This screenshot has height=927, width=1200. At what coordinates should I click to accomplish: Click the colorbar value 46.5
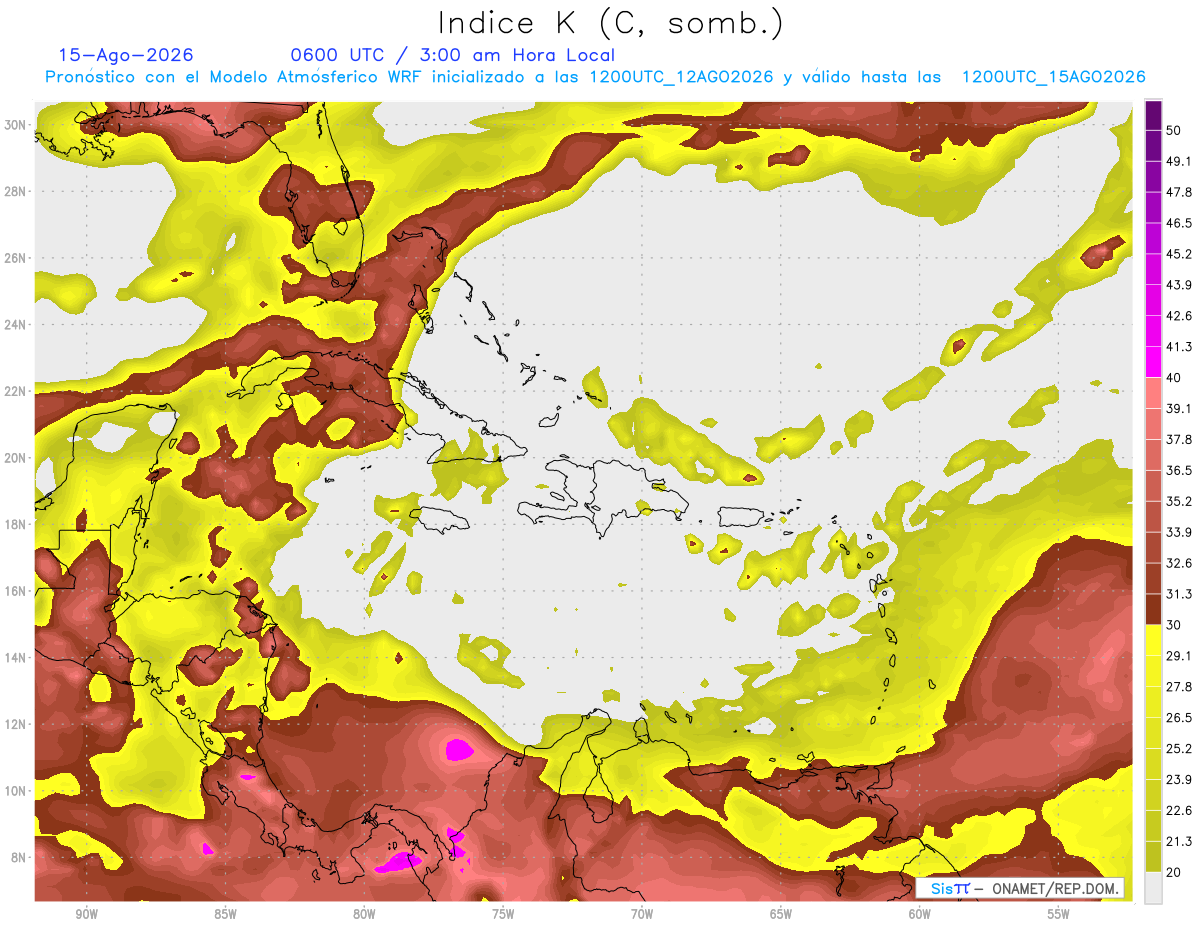(x=1179, y=223)
